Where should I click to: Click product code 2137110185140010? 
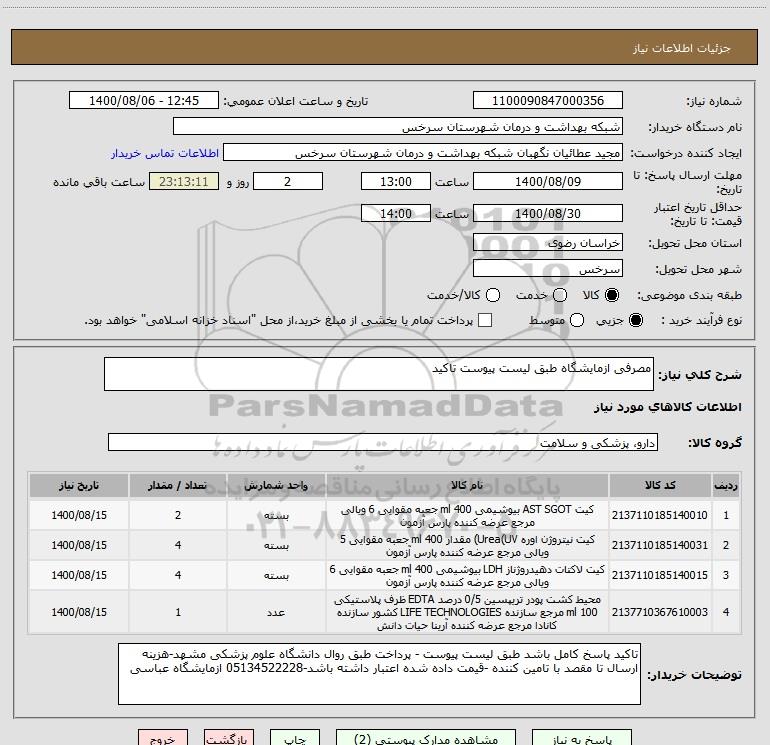[x=660, y=515]
